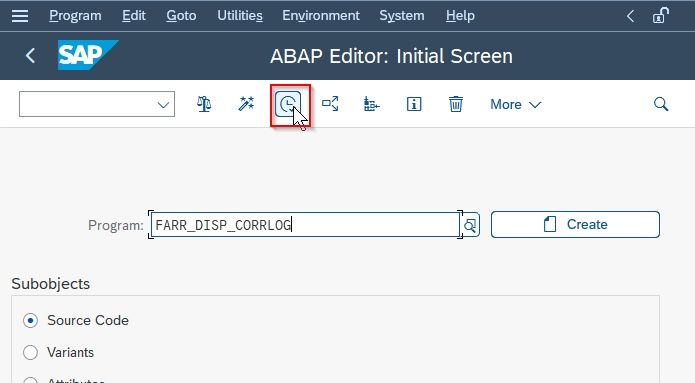Screen dimensions: 695x383
Task: Click the Execute clock icon
Action: coord(288,105)
